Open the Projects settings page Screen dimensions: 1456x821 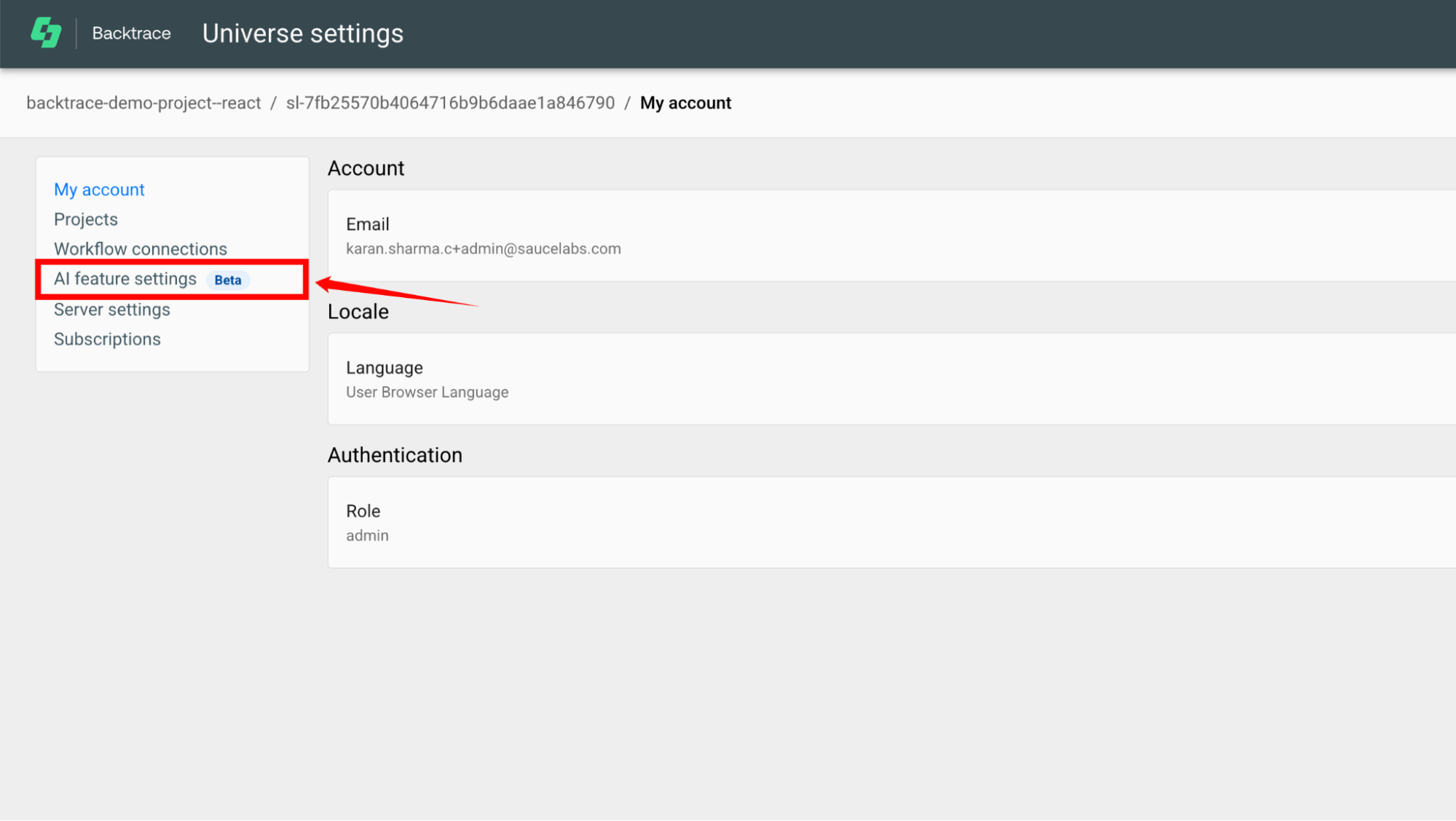86,219
